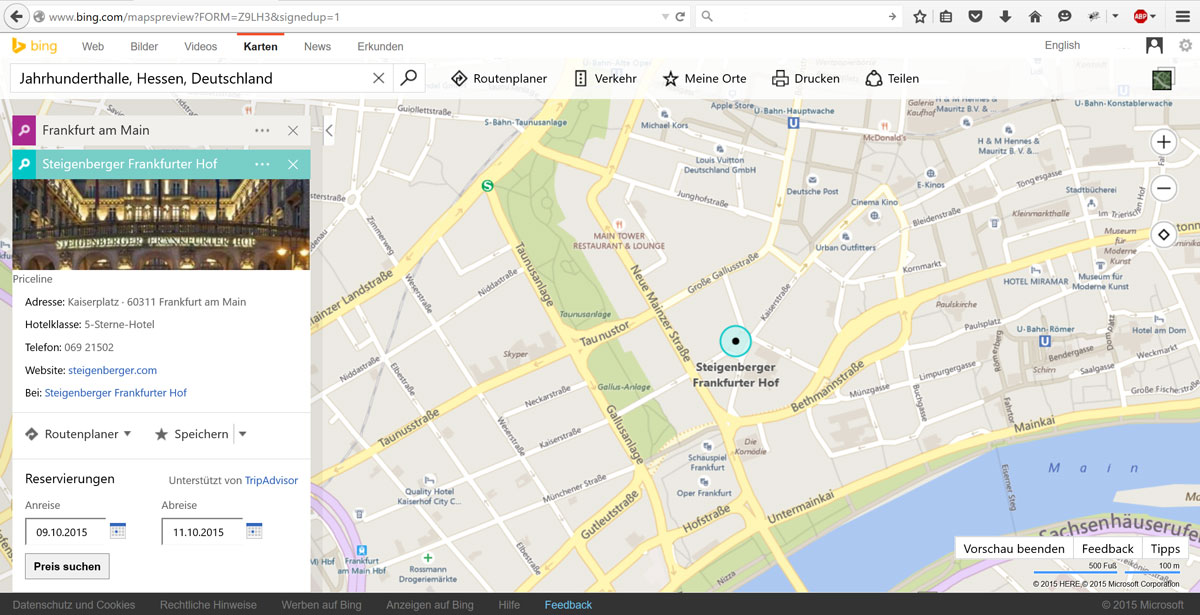Go back with the browser back button
1200x615 pixels.
(14, 16)
